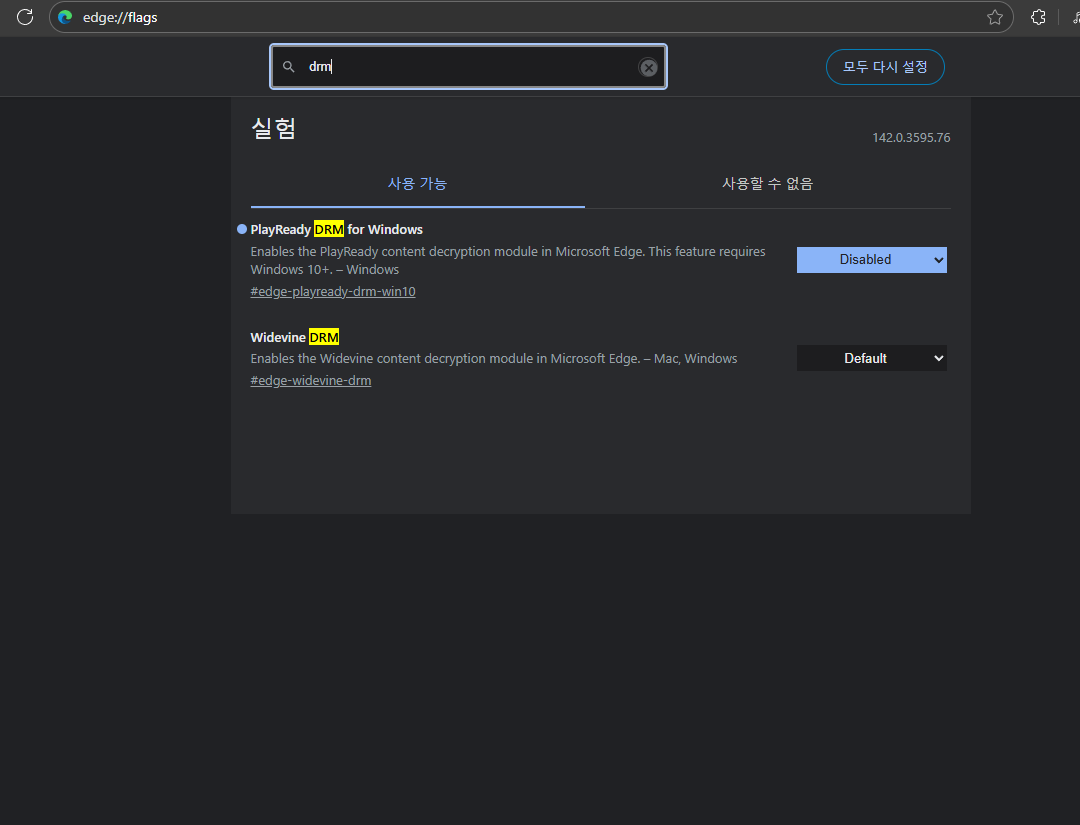
Task: Add this page to favorites with the star icon
Action: tap(995, 17)
